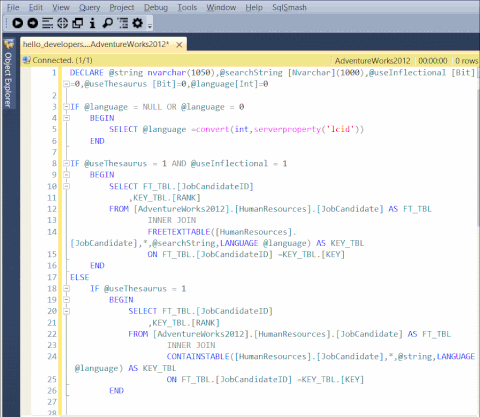Click CONTAINSTABLE keyword on line 24
This screenshot has height=417, width=480.
tap(198, 357)
